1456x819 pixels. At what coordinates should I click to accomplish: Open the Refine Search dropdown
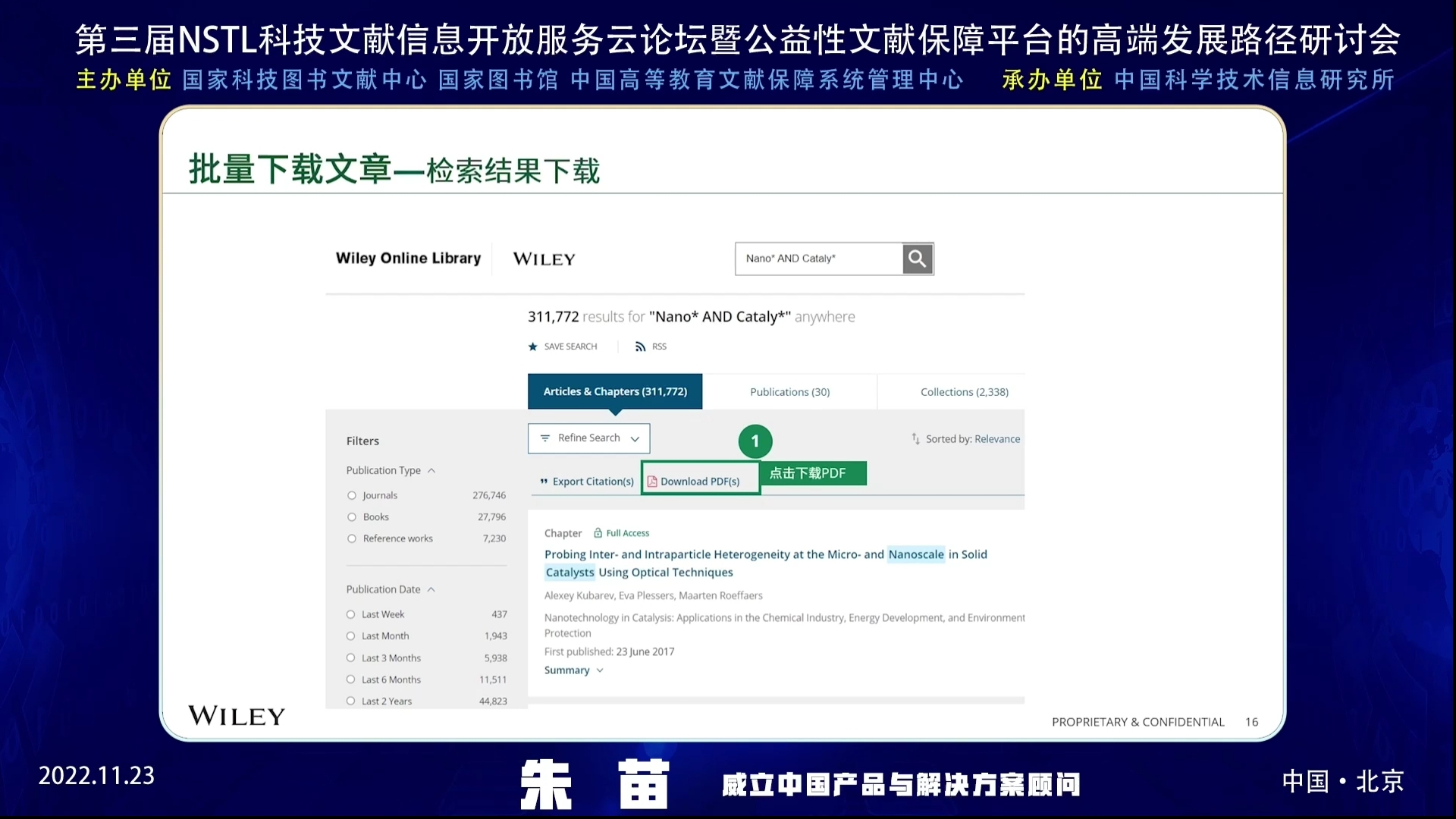tap(589, 438)
